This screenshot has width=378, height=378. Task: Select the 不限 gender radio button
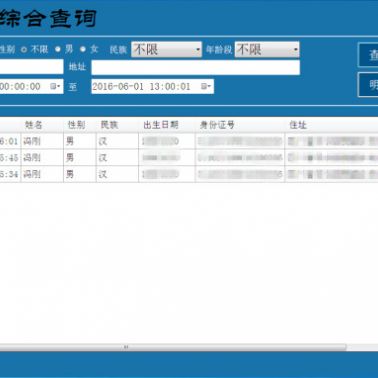(24, 50)
